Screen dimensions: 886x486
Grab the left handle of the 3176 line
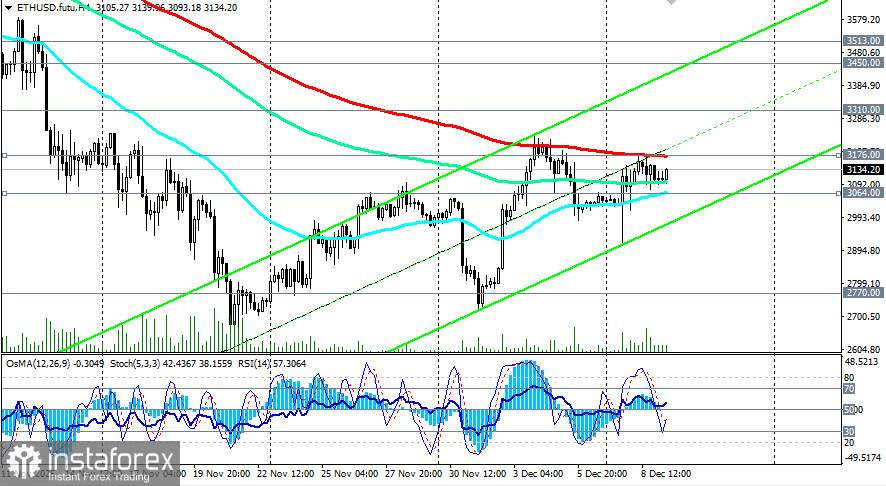5,155
